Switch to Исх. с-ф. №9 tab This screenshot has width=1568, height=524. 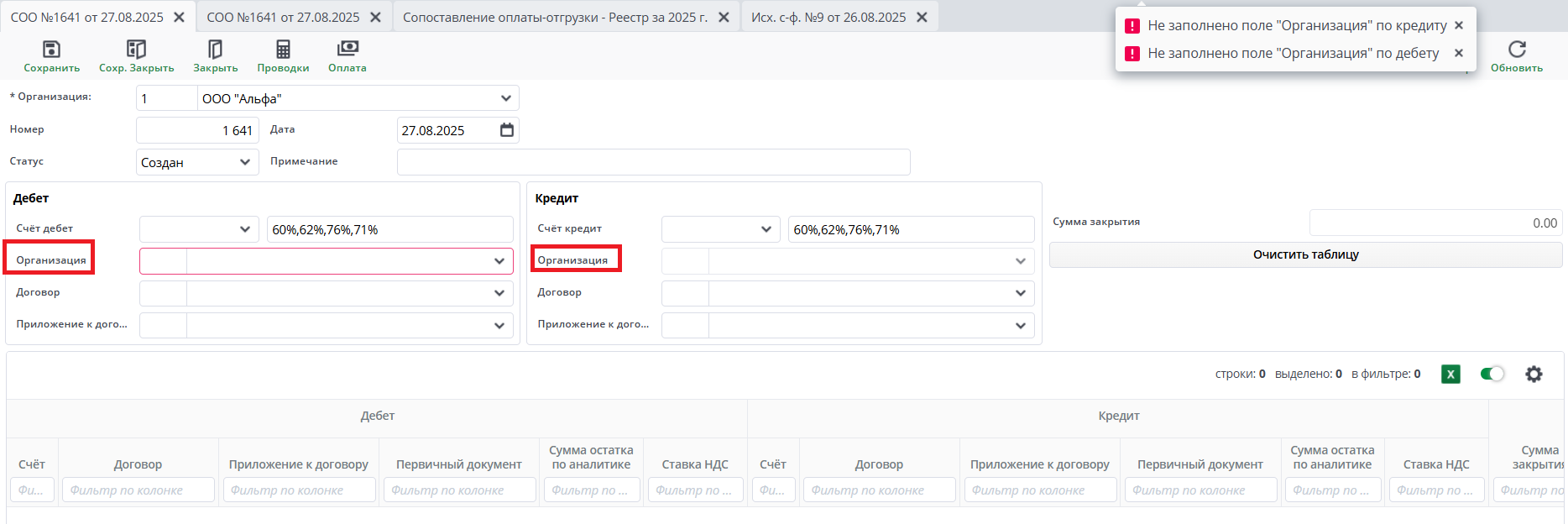point(828,17)
